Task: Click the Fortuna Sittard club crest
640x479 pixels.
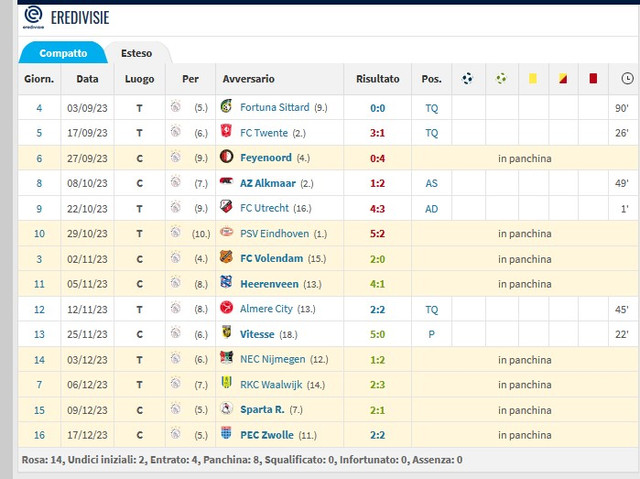Action: 226,106
